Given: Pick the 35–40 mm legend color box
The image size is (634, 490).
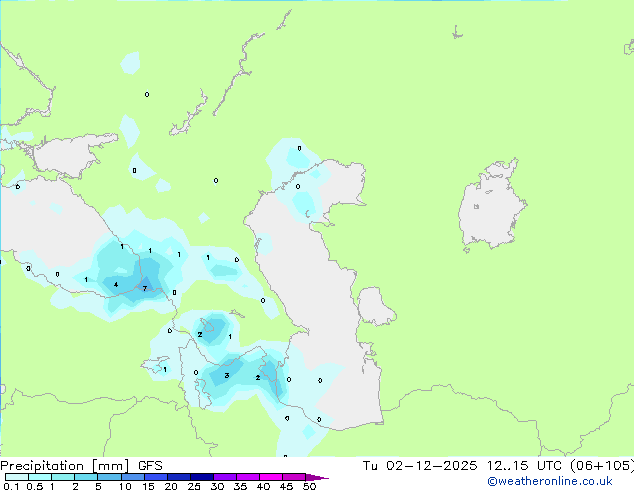Looking at the screenshot, I should coord(248,477).
